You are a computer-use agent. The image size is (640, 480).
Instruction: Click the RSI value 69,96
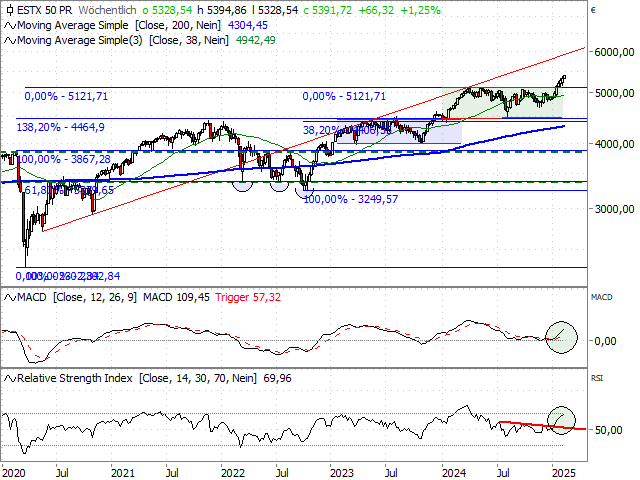tap(278, 378)
